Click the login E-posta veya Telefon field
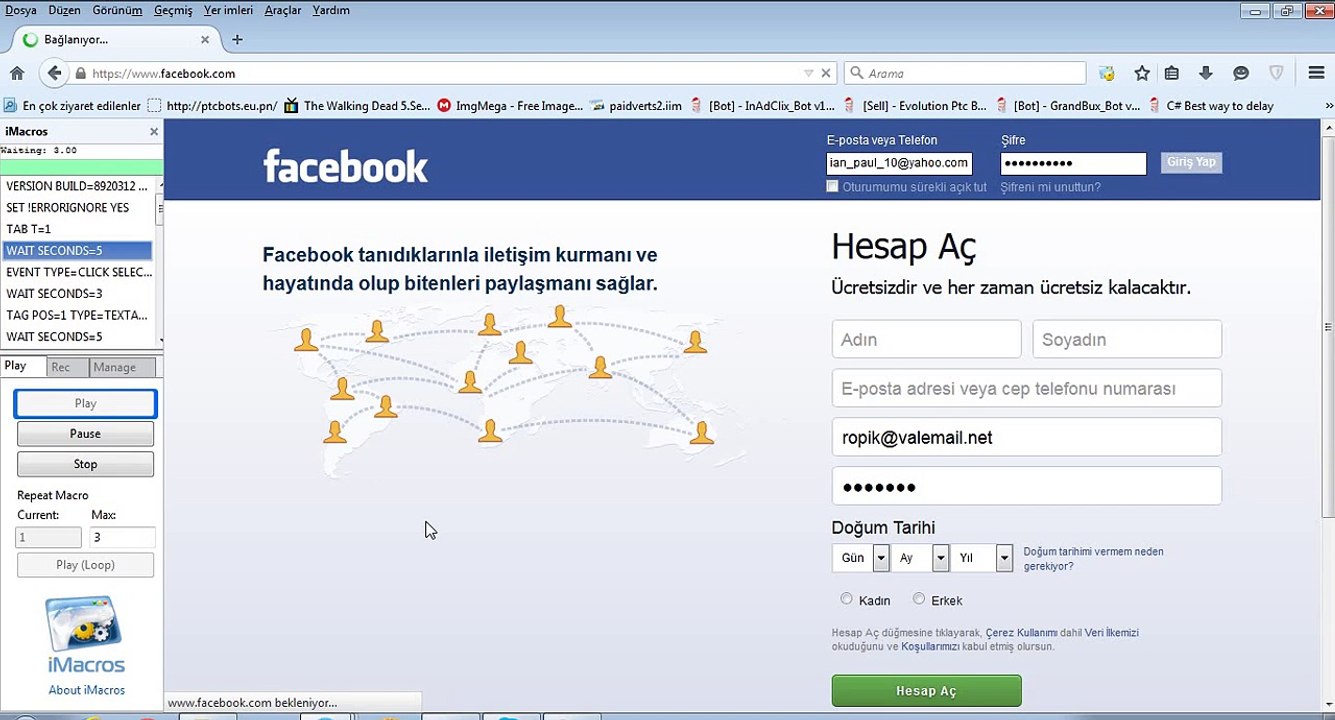 (x=899, y=163)
